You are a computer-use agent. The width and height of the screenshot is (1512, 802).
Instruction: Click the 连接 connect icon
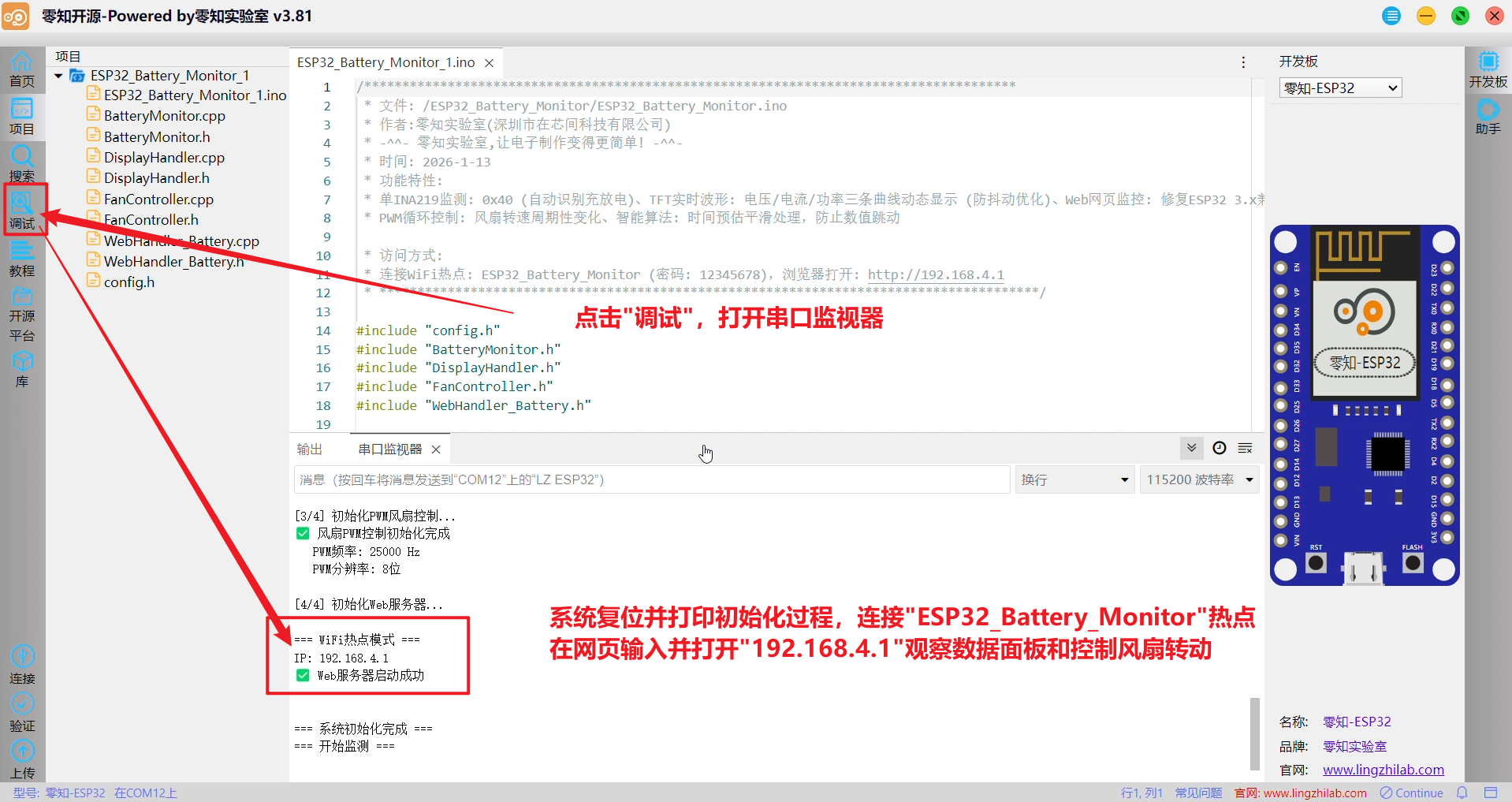22,666
